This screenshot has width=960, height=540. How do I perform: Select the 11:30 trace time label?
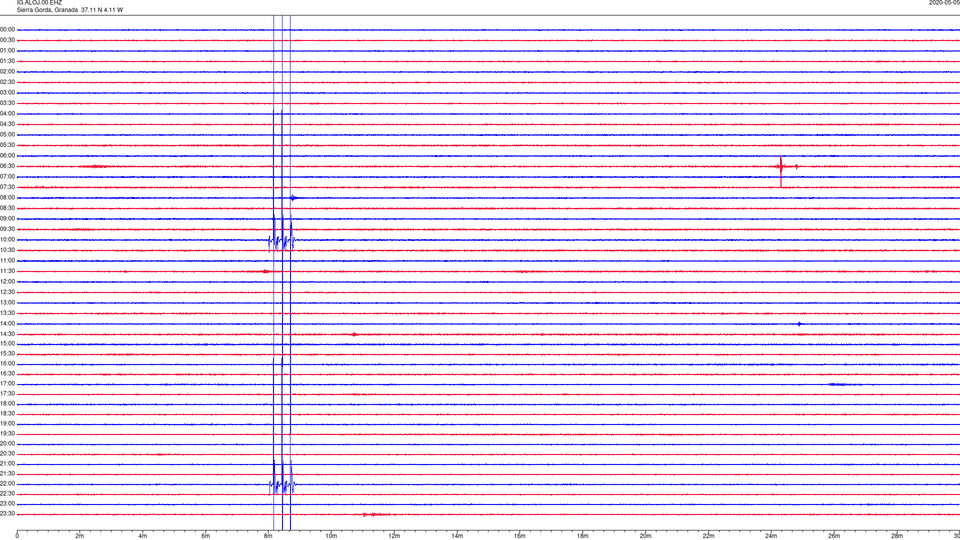click(x=7, y=271)
